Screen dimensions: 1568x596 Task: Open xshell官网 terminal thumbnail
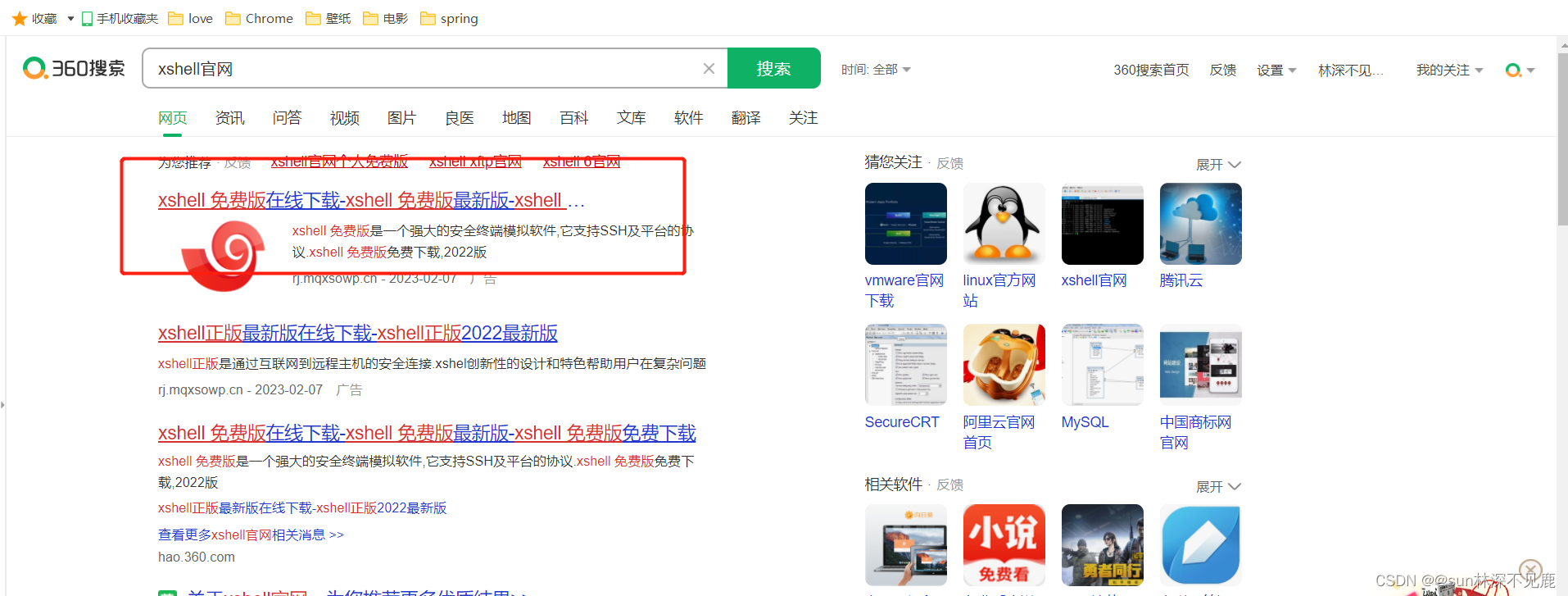pyautogui.click(x=1103, y=224)
